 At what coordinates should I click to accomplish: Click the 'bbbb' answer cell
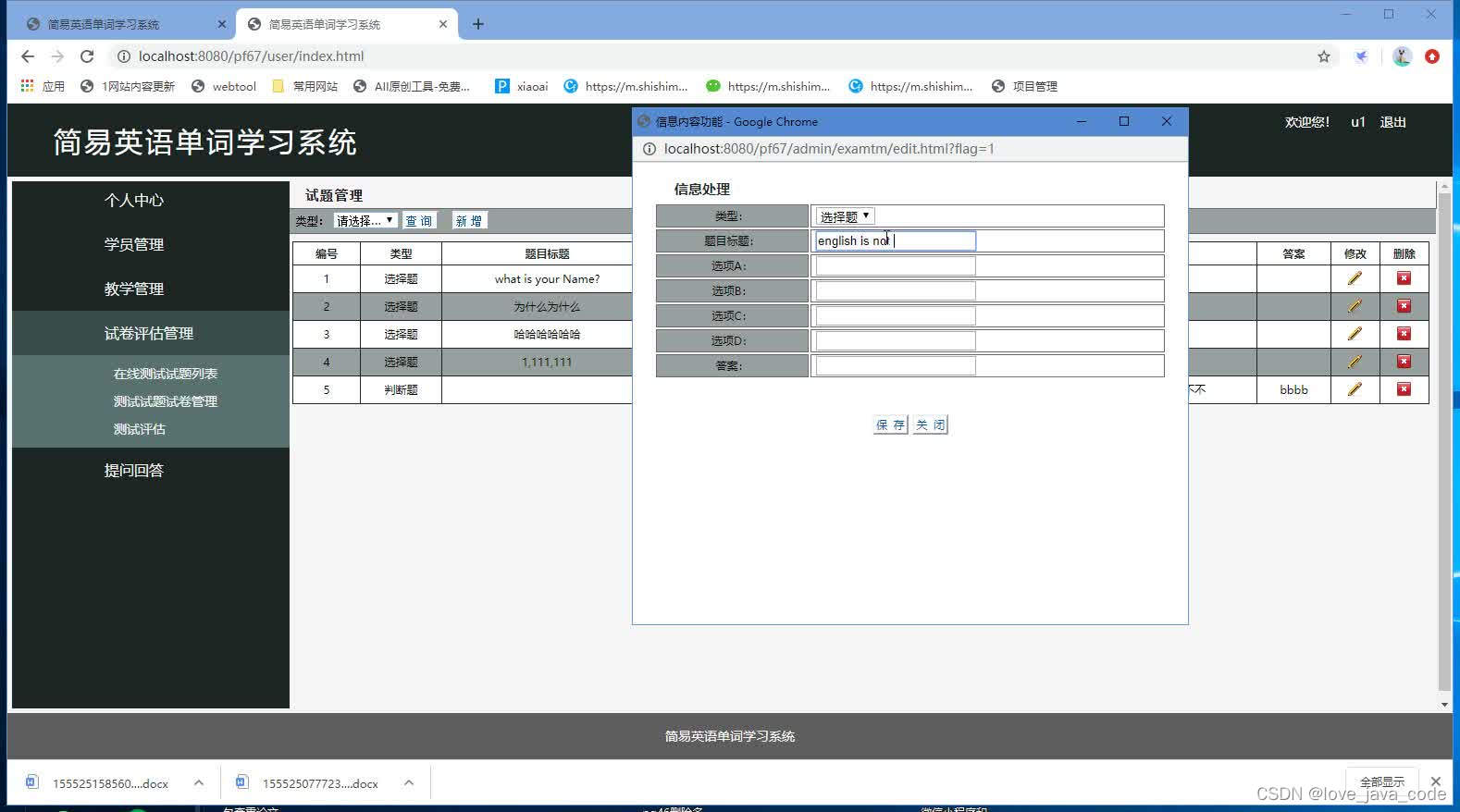click(x=1293, y=389)
